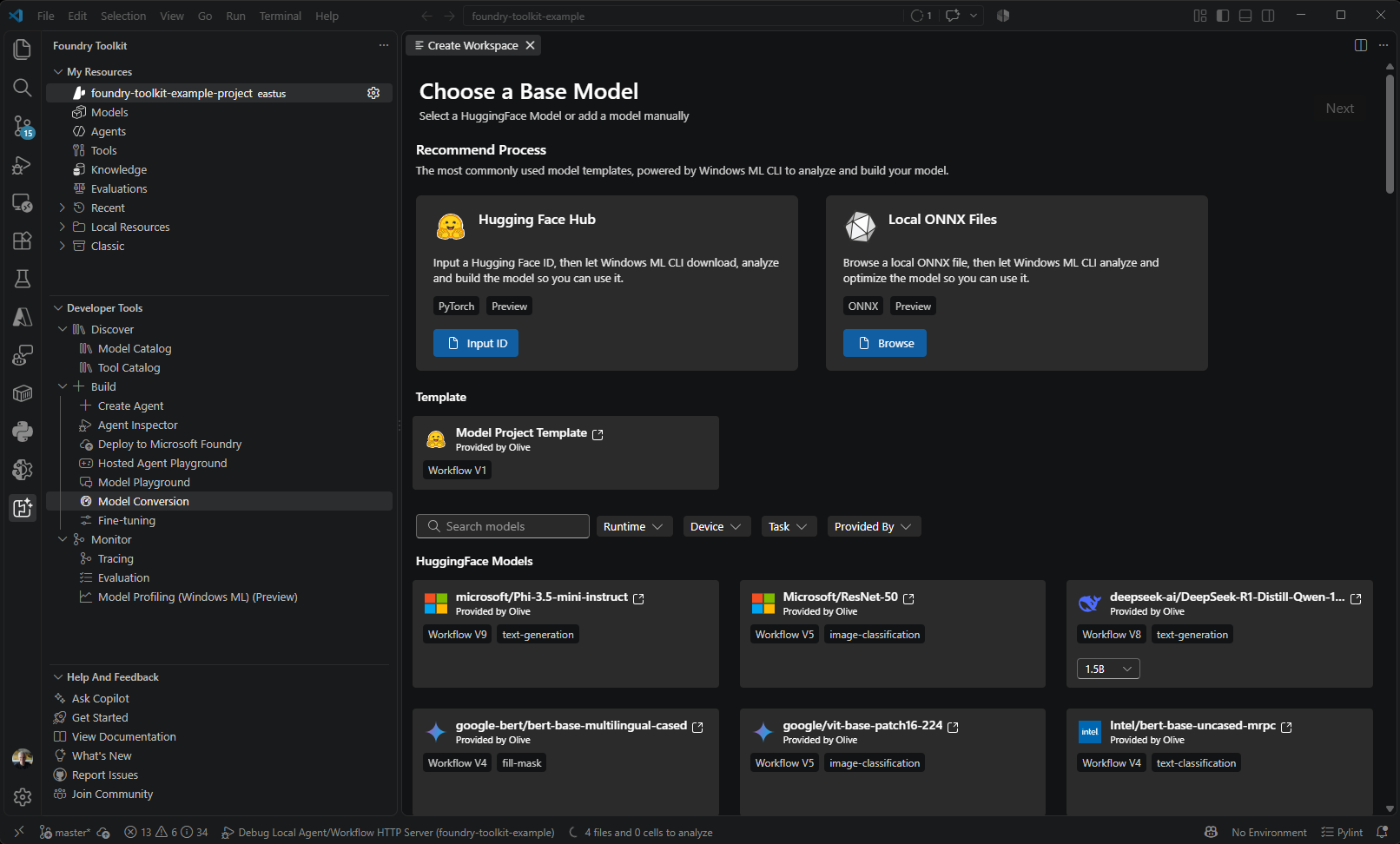1400x844 pixels.
Task: Open Remote Explorer in activity bar
Action: [23, 203]
